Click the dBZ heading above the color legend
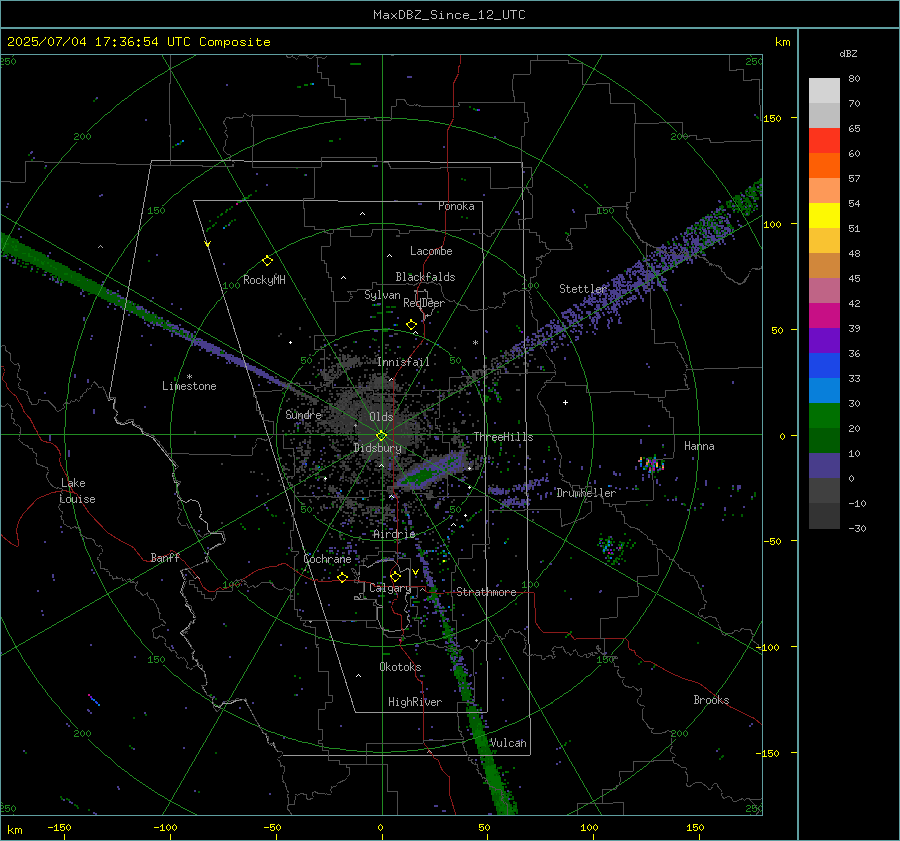 click(x=848, y=53)
